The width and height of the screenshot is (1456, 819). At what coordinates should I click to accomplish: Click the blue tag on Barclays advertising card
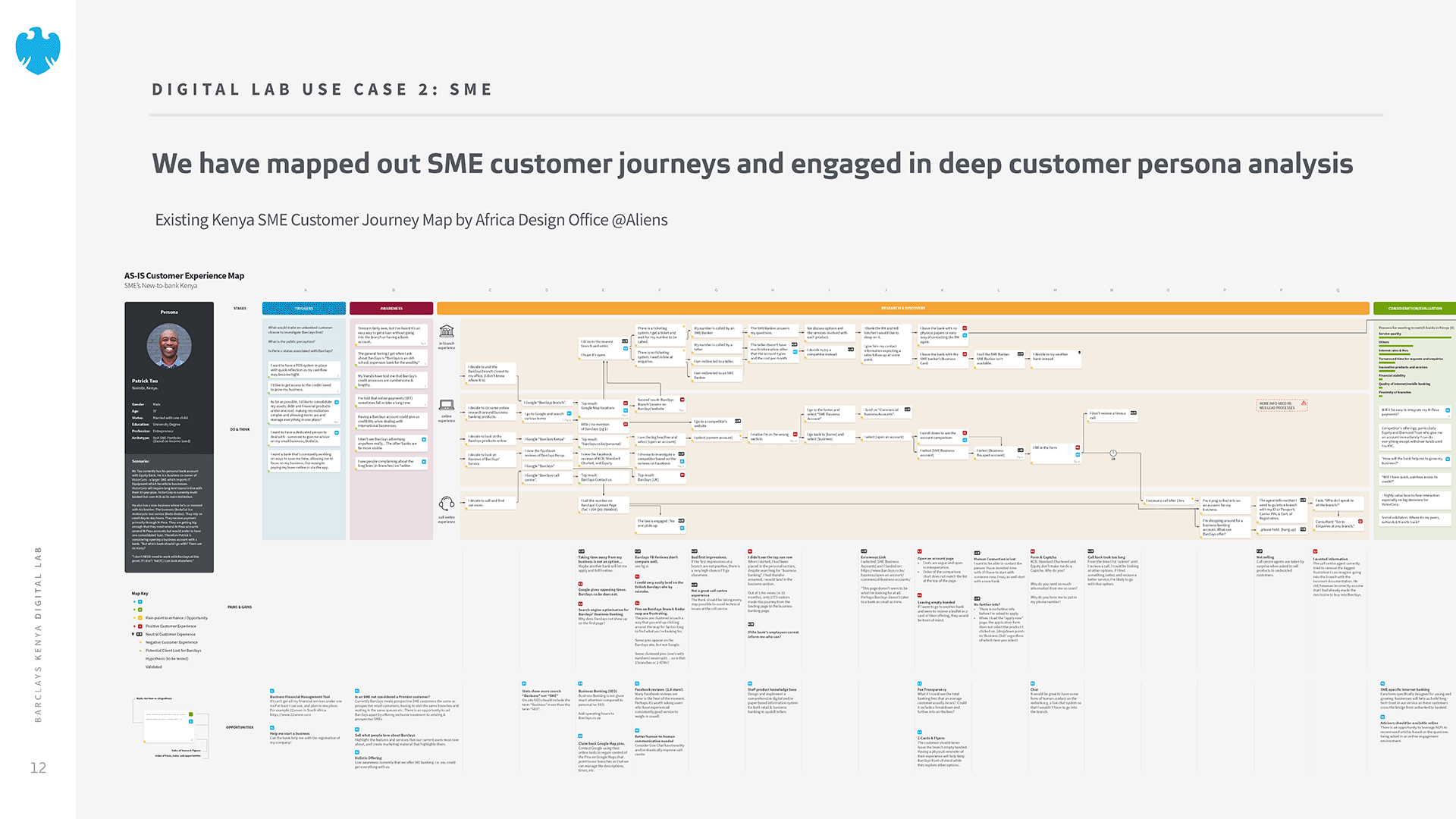click(424, 439)
